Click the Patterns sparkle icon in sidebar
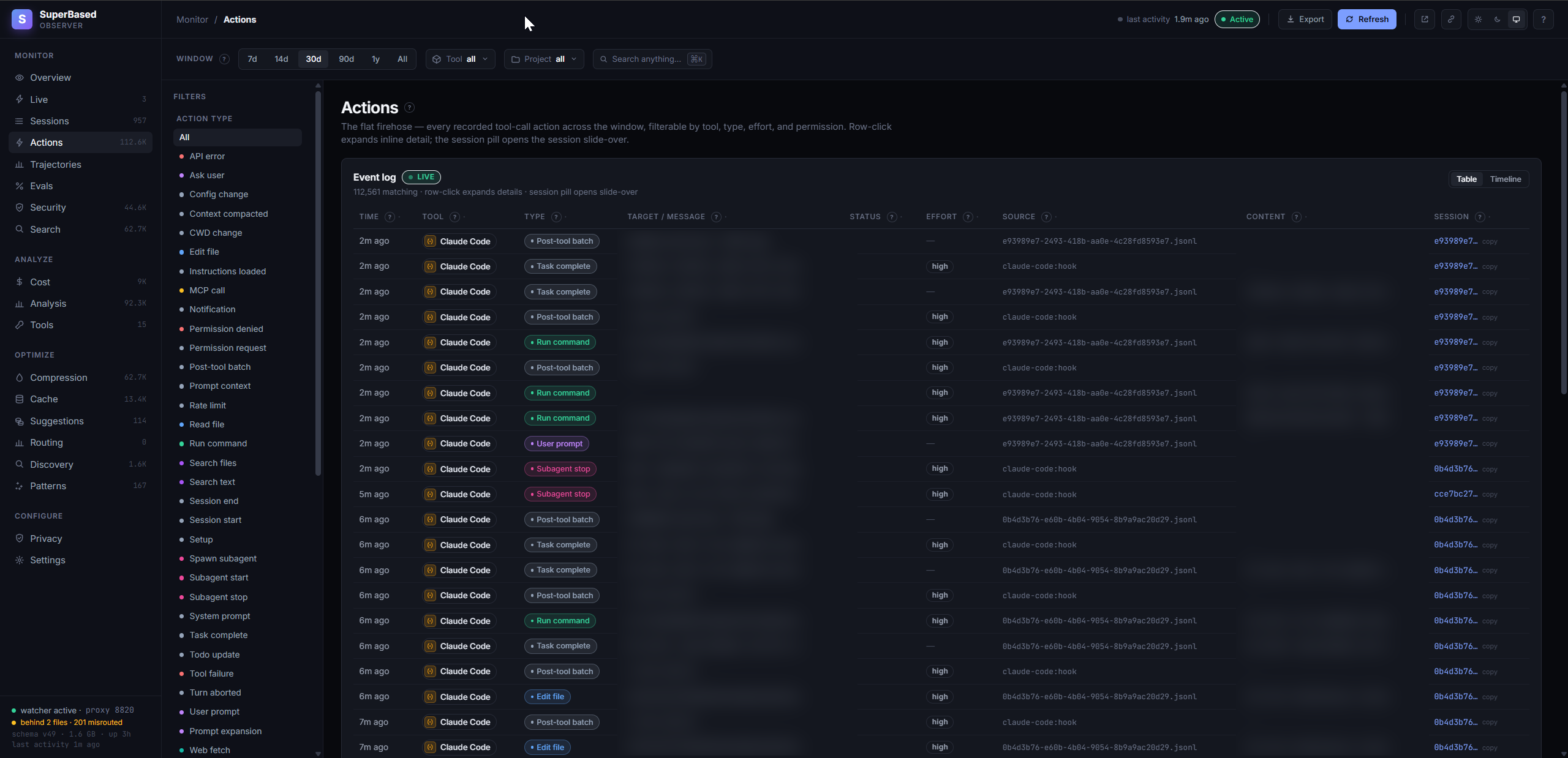1568x758 pixels. [x=20, y=486]
